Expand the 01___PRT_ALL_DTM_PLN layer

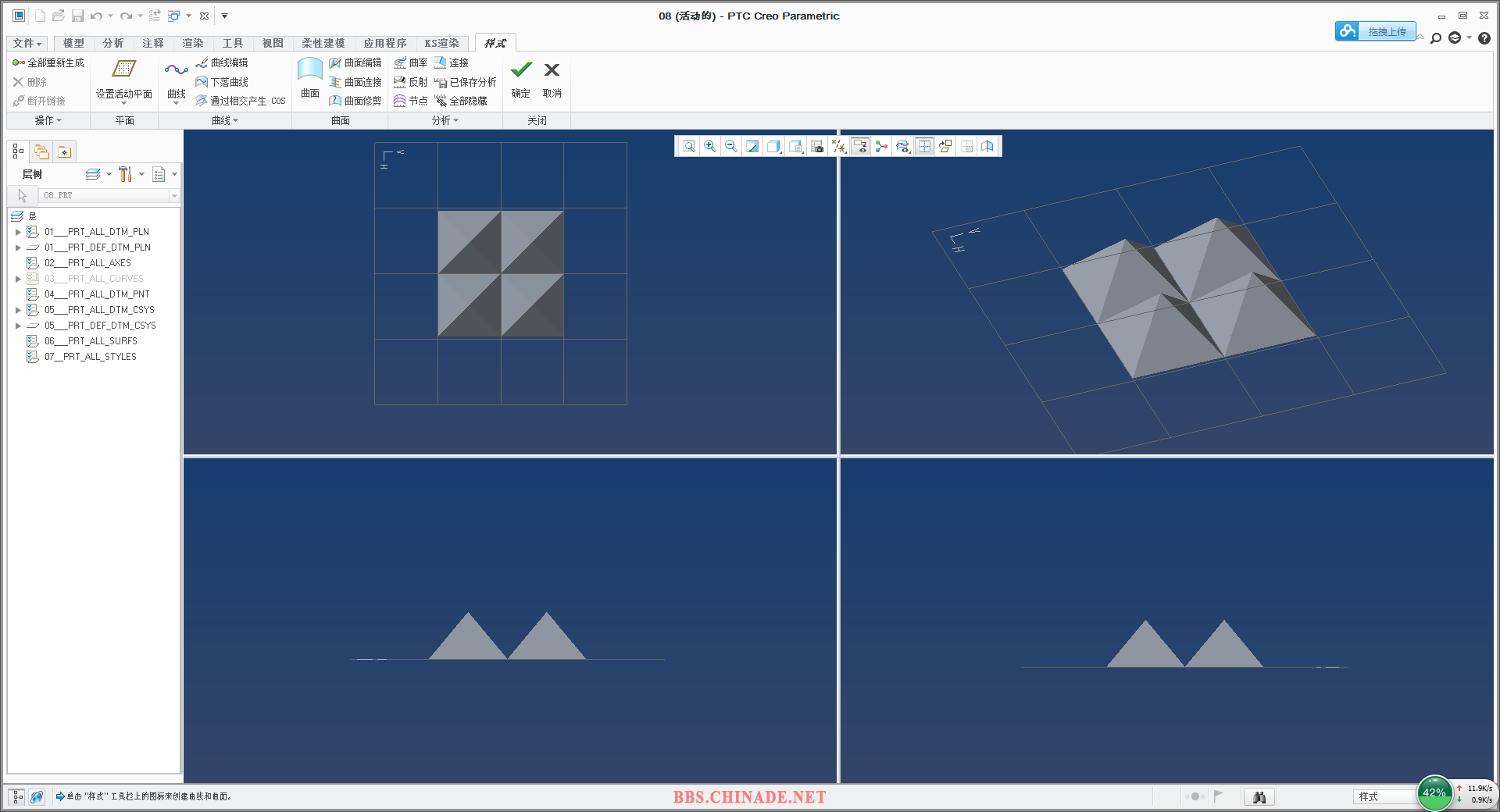[18, 232]
